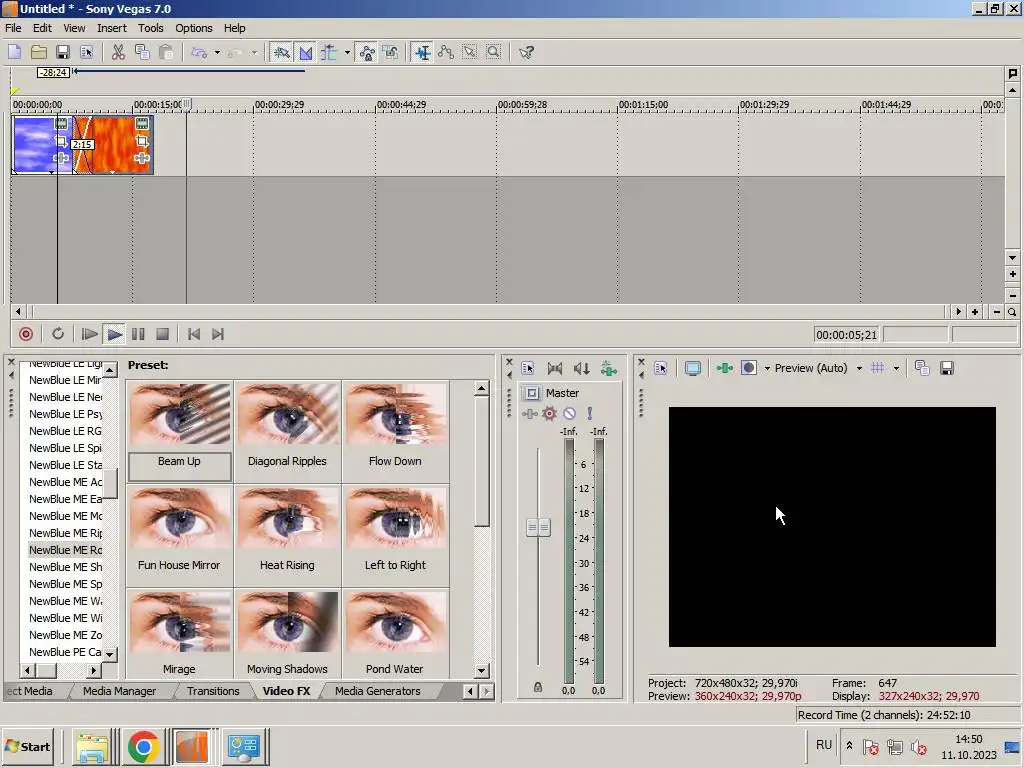Toggle Lock Envelopes to Events
The image size is (1024, 768).
(x=367, y=52)
